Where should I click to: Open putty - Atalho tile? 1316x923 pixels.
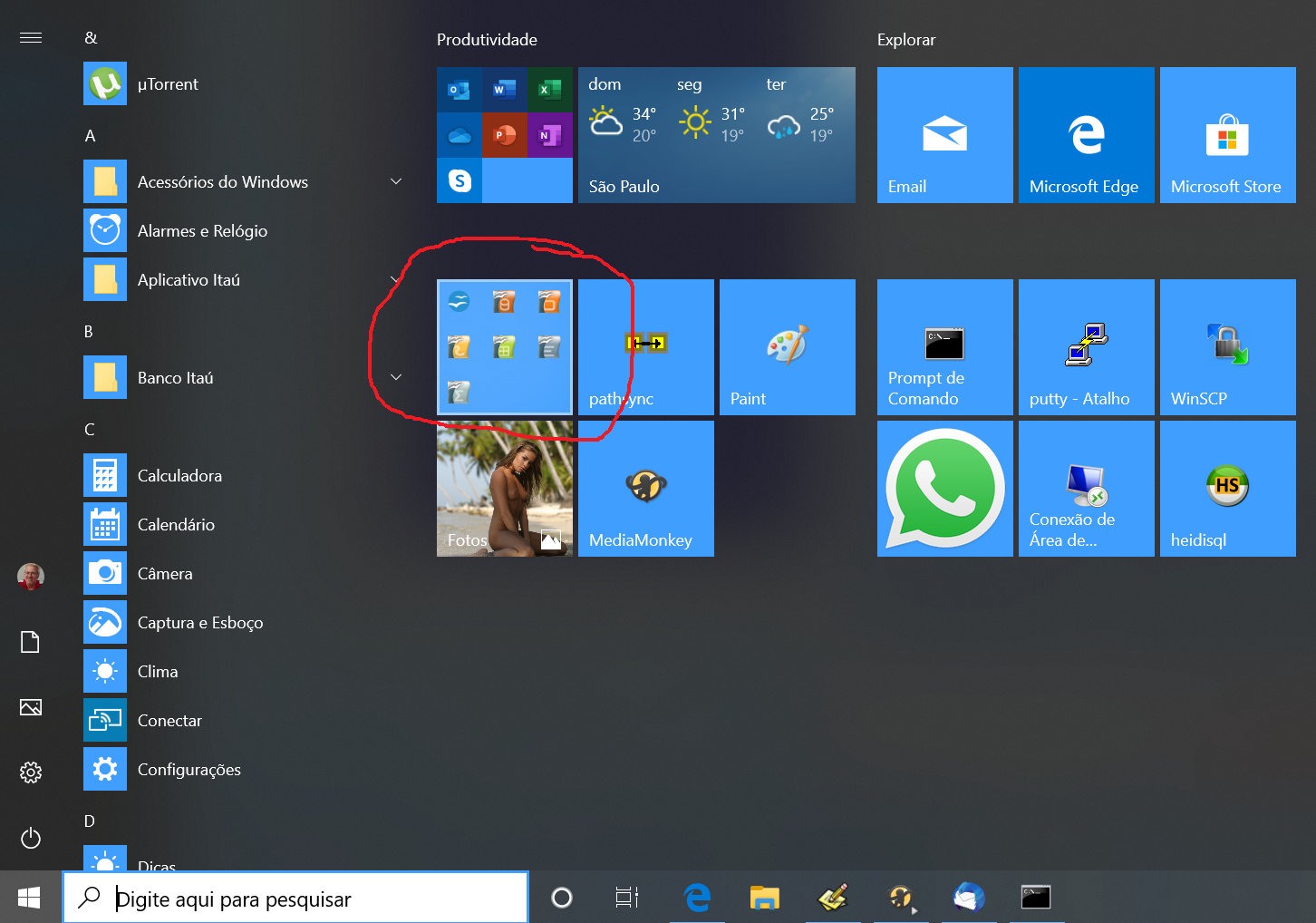(x=1086, y=347)
